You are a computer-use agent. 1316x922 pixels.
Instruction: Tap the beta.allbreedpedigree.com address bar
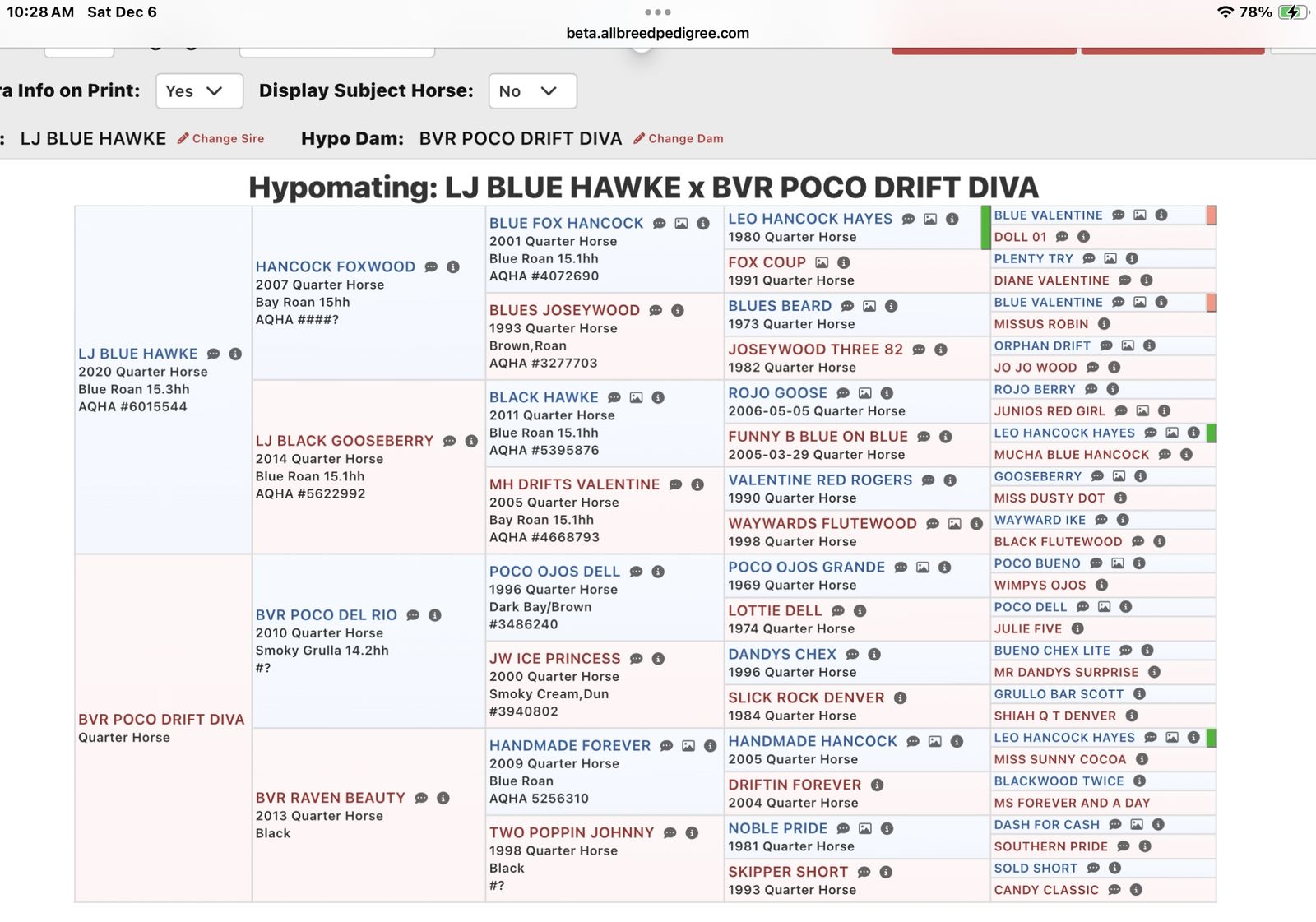click(x=658, y=33)
